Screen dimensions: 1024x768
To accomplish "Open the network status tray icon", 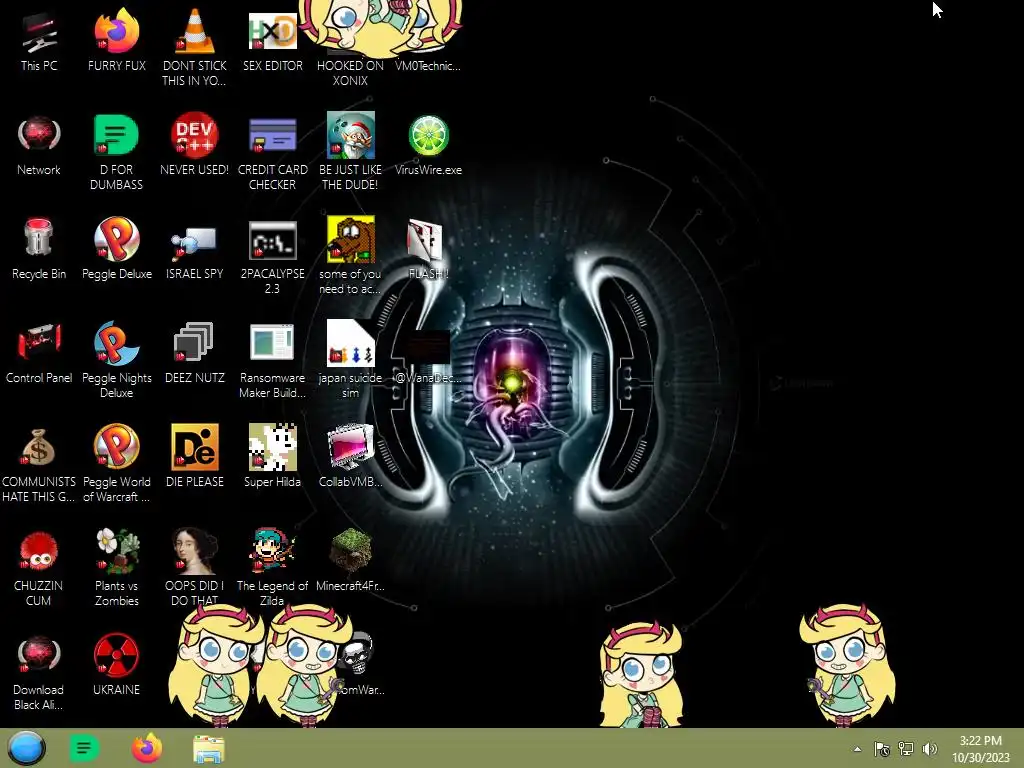I will [x=906, y=749].
